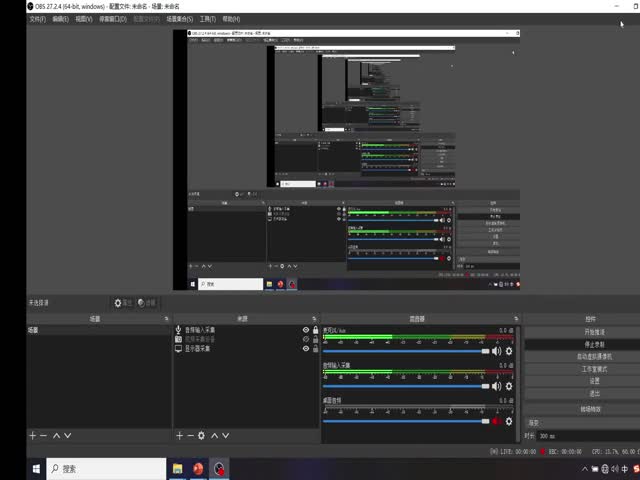Screen dimensions: 640x480
Task: Open settings gear for the top mixer channel
Action: (x=508, y=351)
